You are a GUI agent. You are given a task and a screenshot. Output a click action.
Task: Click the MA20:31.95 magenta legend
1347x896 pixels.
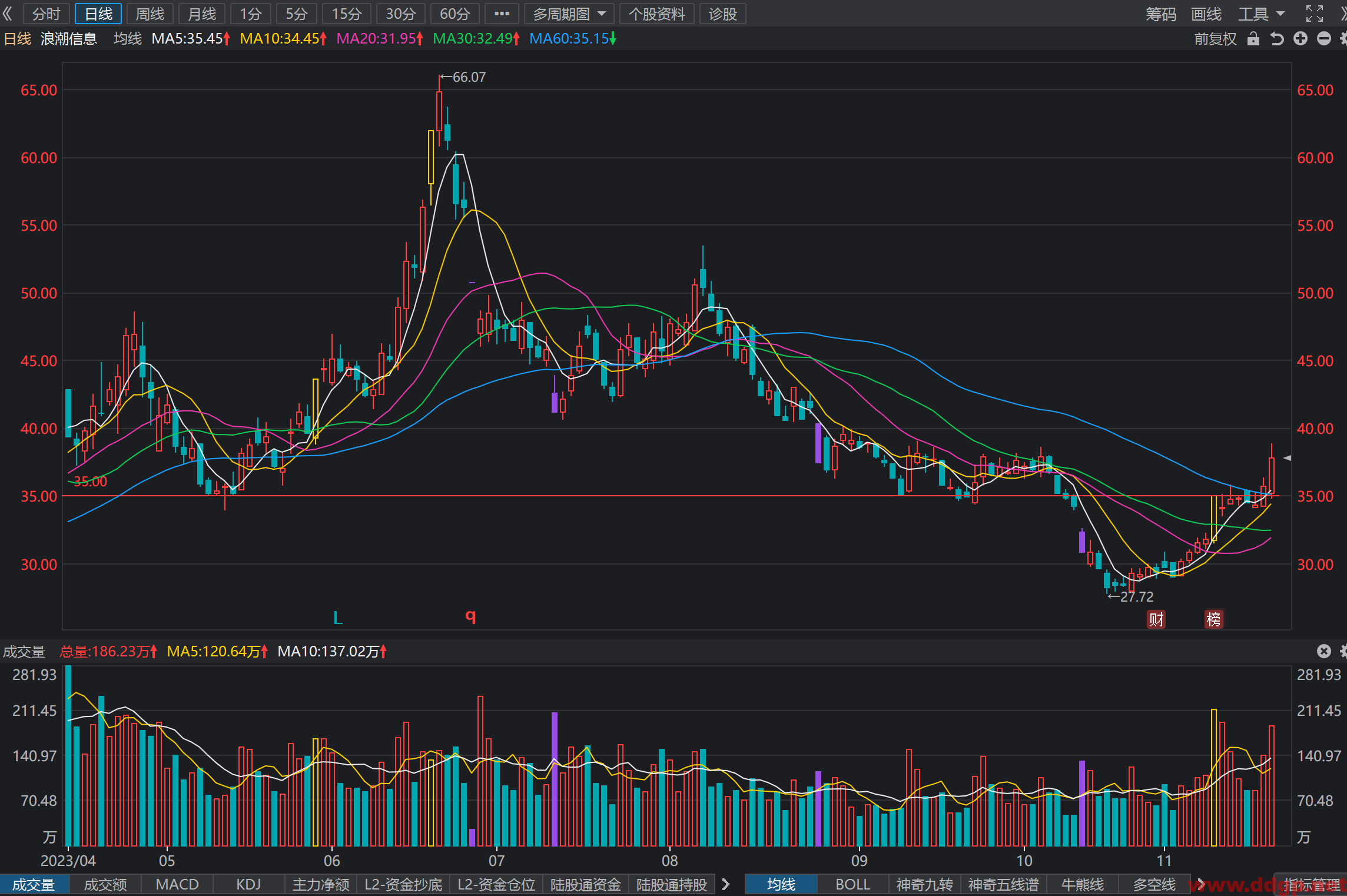(380, 39)
